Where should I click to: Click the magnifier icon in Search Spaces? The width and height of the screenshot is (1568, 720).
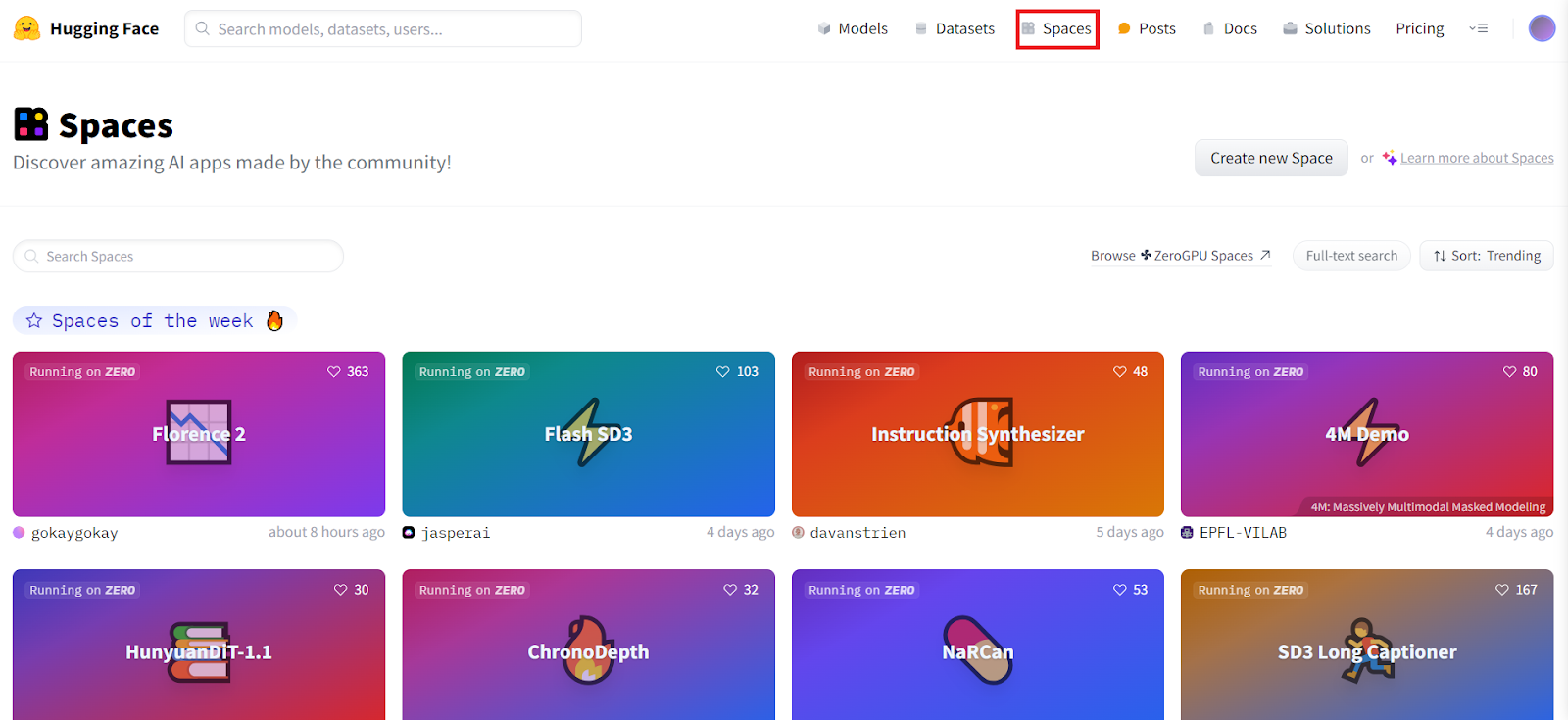31,256
